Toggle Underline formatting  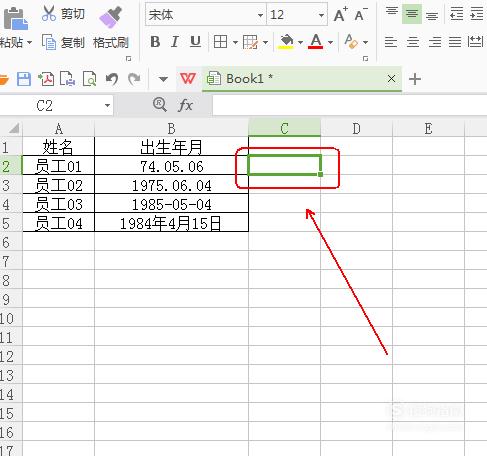coord(195,42)
